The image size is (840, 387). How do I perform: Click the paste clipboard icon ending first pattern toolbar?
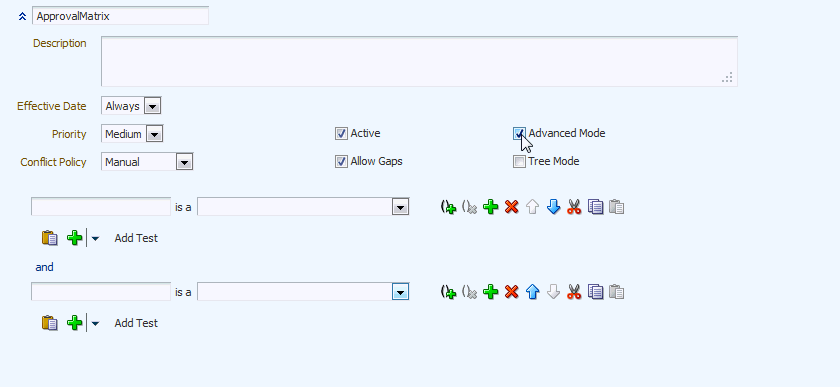coord(617,207)
